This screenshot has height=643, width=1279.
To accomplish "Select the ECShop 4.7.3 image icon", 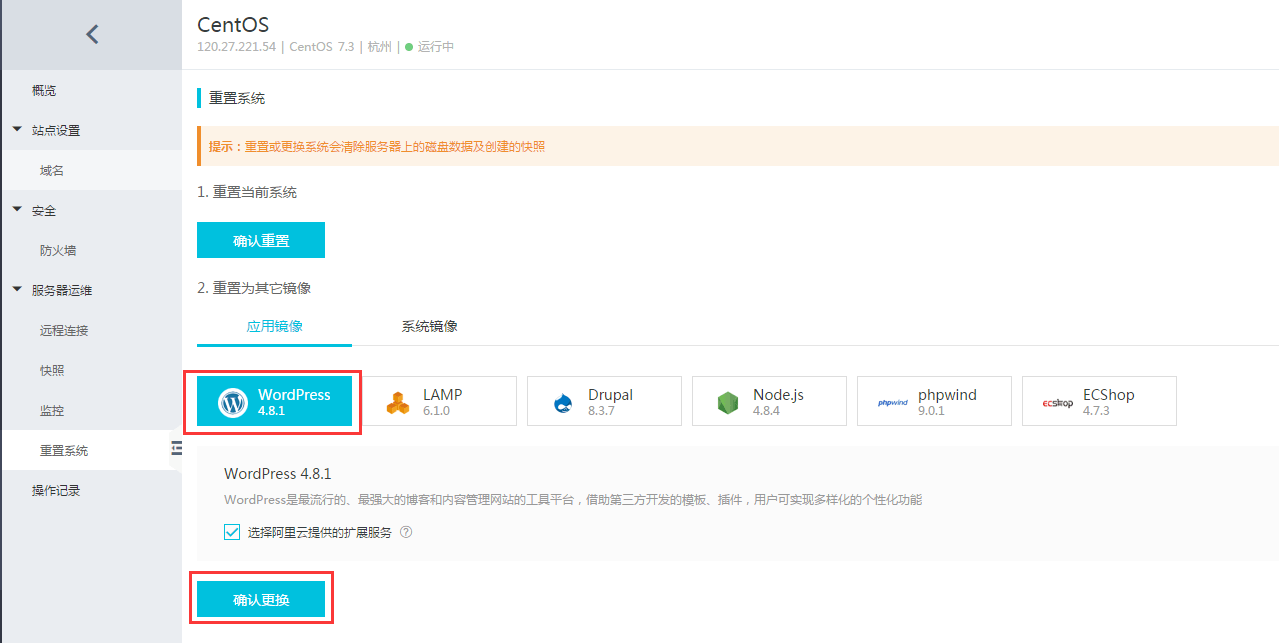I will tap(1057, 402).
